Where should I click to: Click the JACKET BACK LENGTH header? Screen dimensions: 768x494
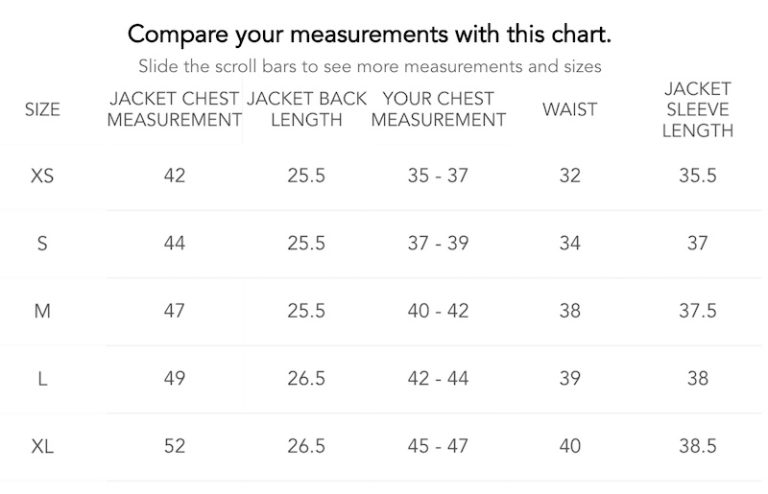pos(307,109)
